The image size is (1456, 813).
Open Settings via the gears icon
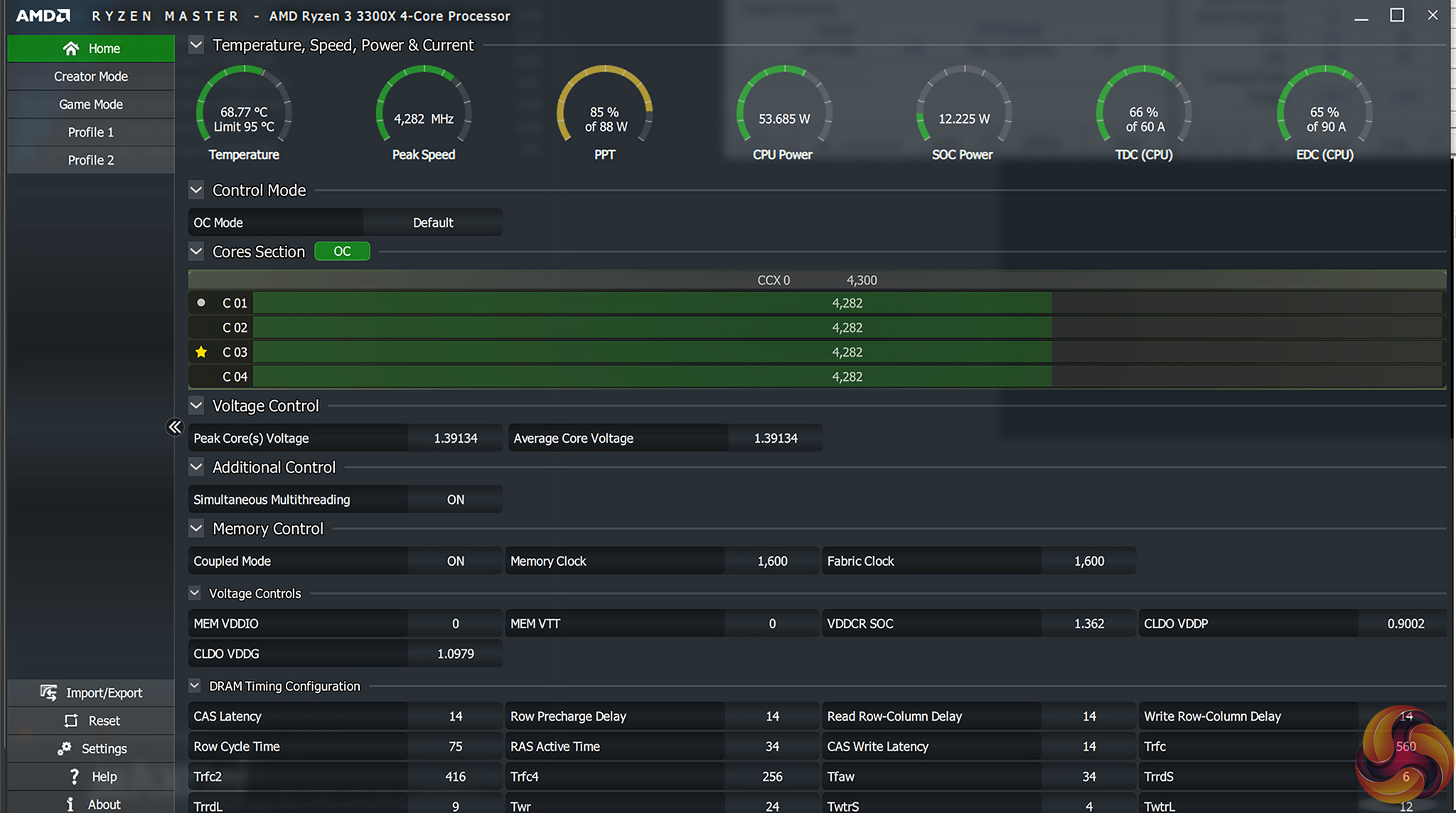pos(65,748)
